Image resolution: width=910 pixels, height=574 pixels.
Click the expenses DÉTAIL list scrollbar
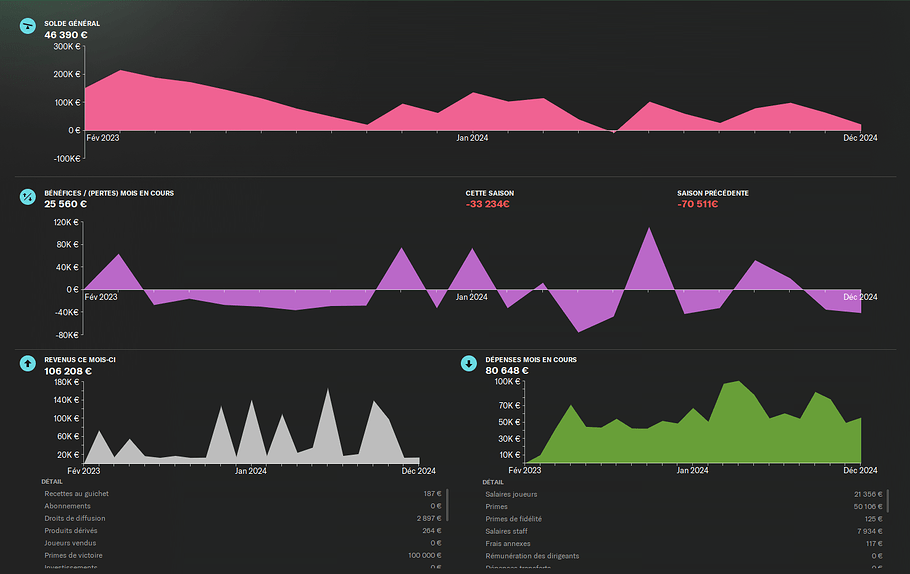888,501
